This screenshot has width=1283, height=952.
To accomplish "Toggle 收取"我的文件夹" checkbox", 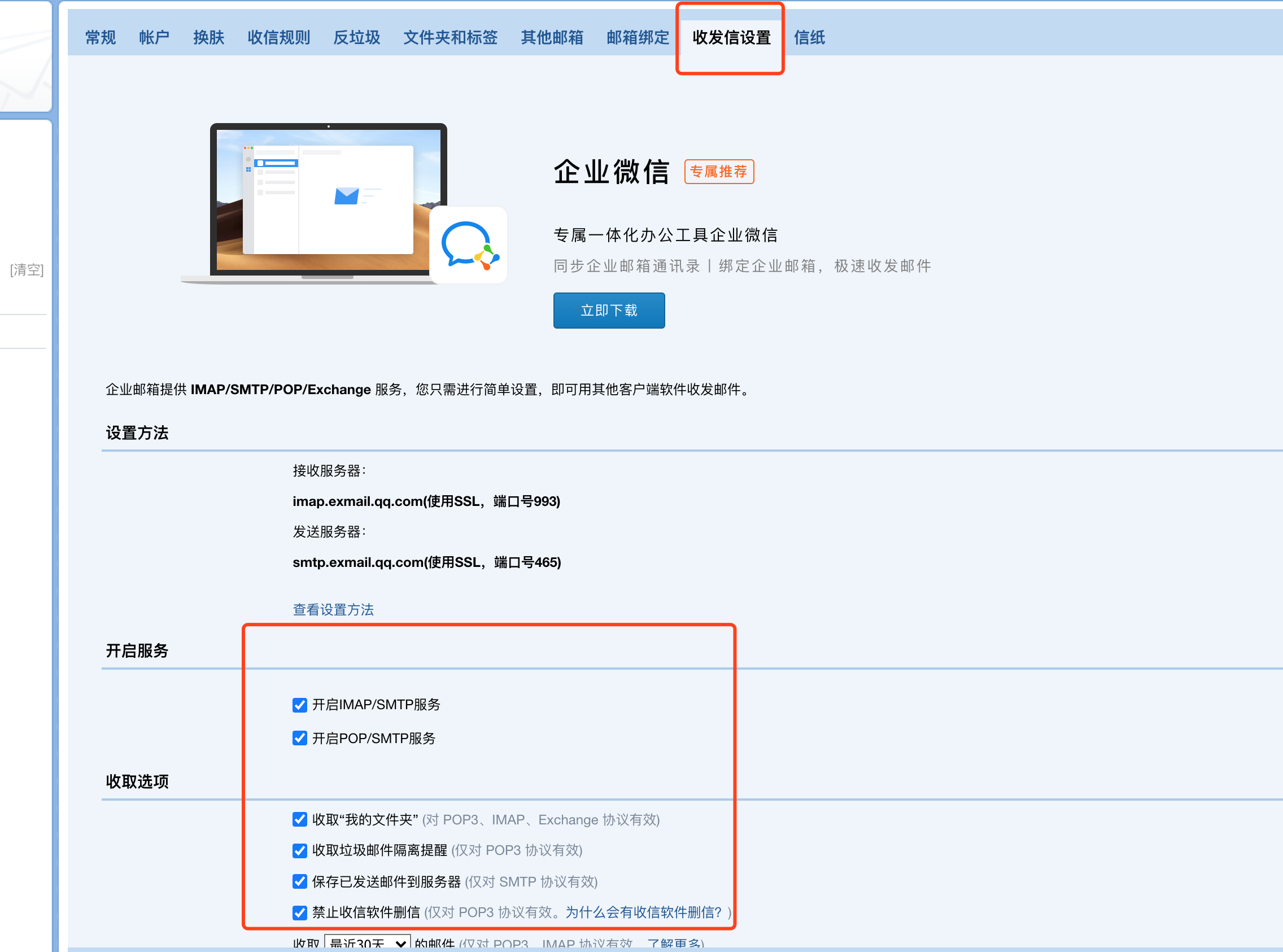I will pos(300,819).
